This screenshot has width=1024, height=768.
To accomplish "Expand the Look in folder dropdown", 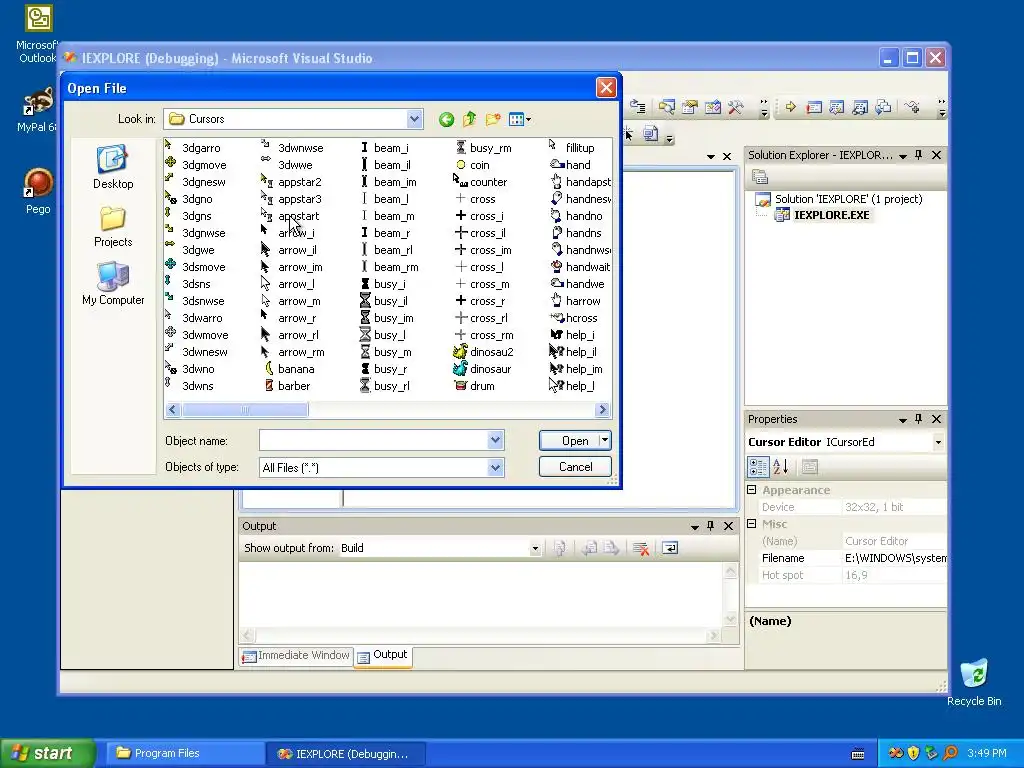I will coord(415,120).
